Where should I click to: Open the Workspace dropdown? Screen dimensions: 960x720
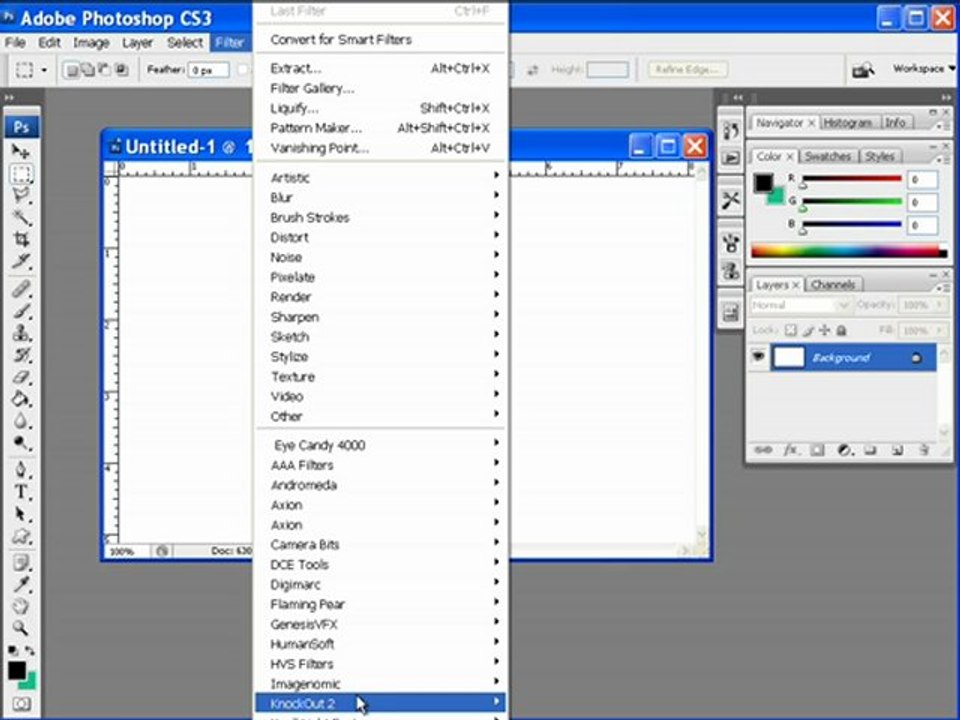point(923,69)
